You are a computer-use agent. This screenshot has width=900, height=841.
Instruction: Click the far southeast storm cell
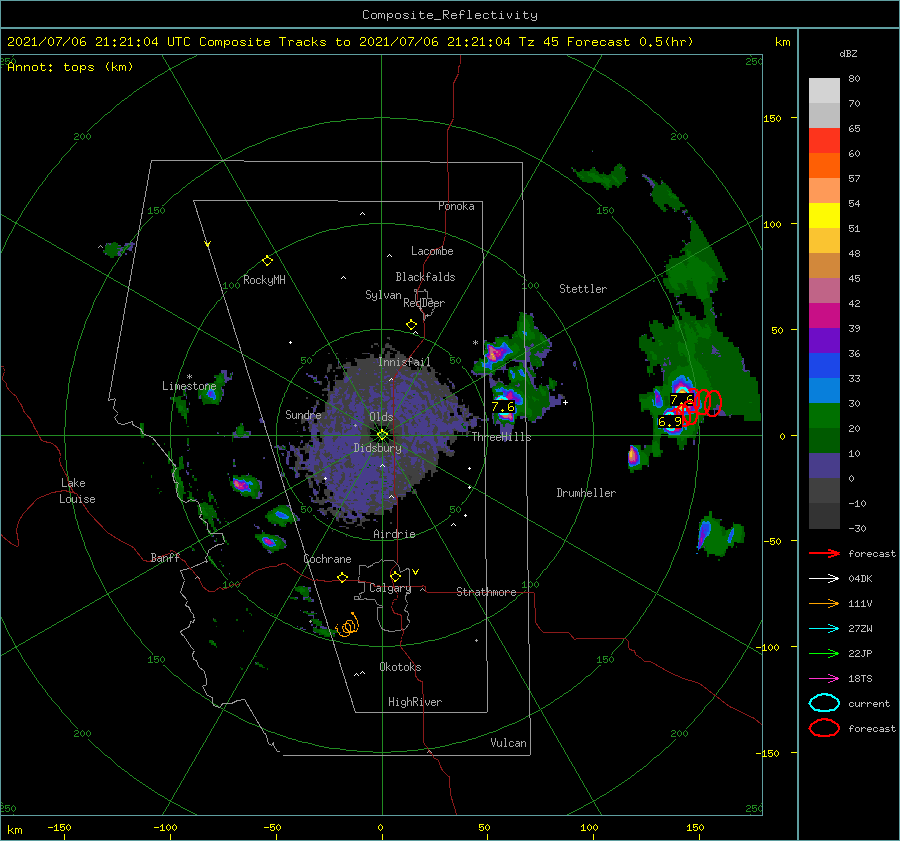719,536
